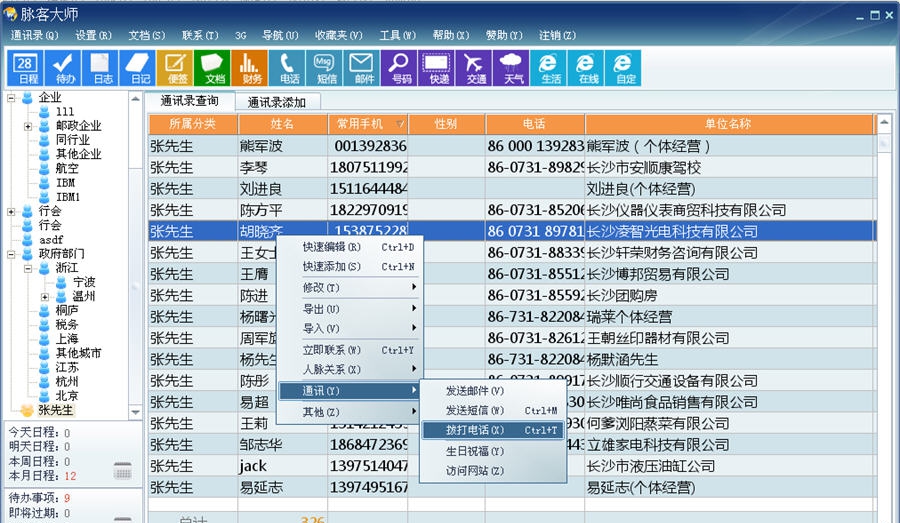The height and width of the screenshot is (523, 900).
Task: Select 发送邮件(V) in submenu
Action: click(493, 391)
